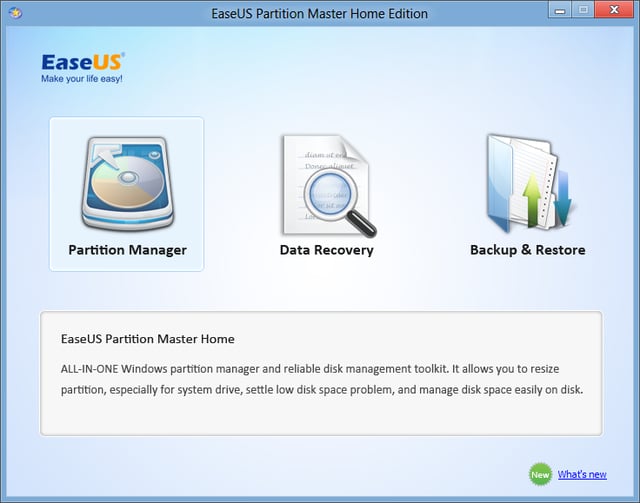
Task: Open the Partition Manager disk icon
Action: pos(128,183)
